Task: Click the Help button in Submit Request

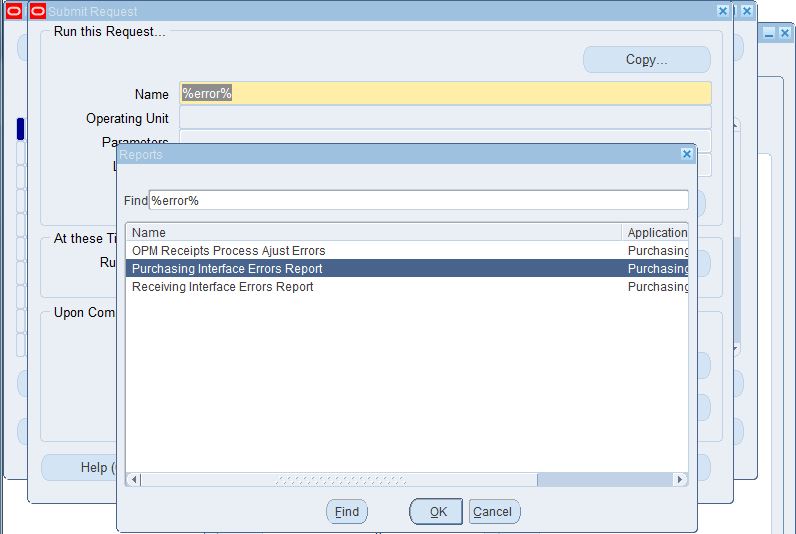Action: [x=79, y=468]
